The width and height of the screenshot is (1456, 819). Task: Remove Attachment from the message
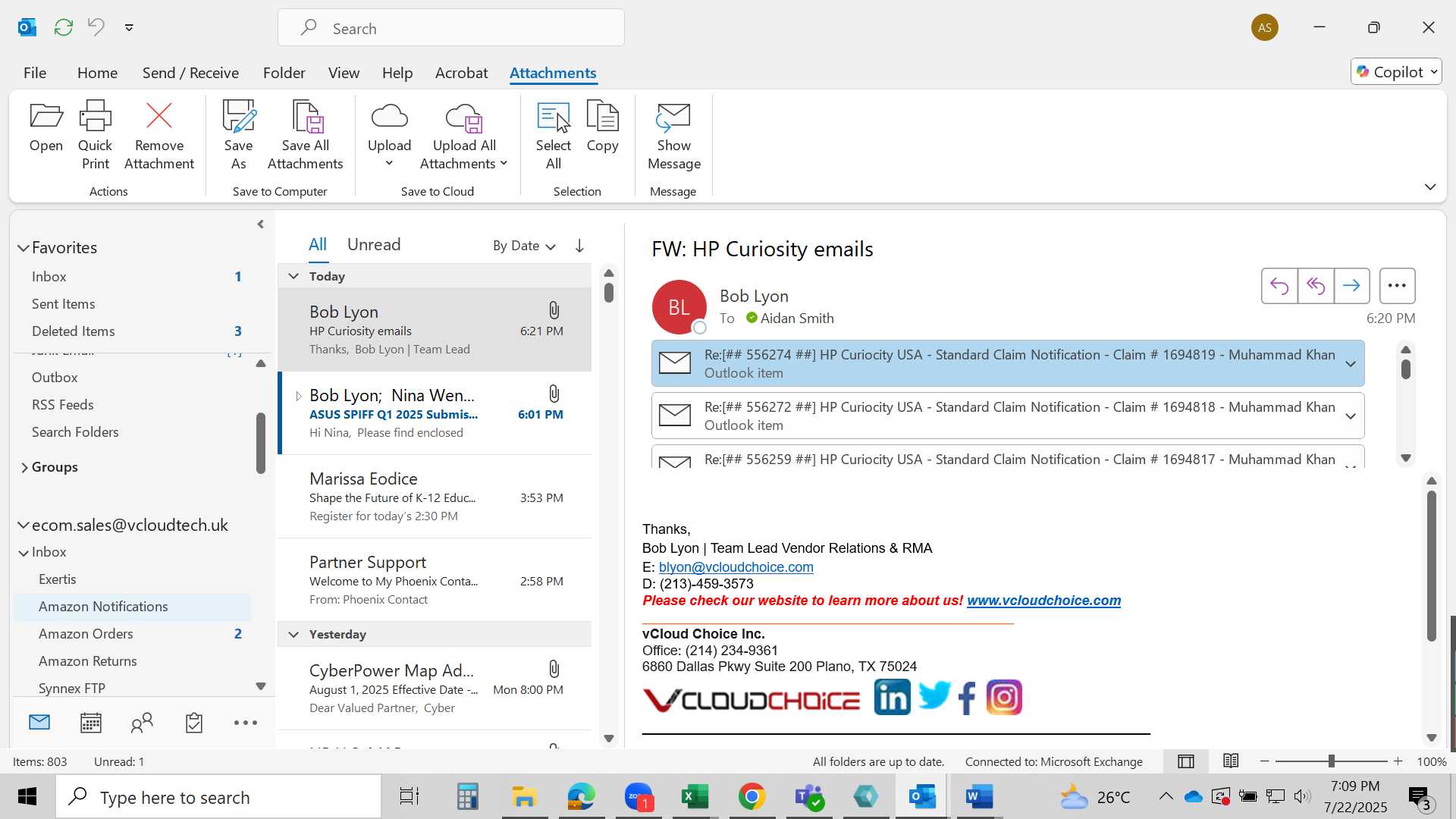coord(159,135)
